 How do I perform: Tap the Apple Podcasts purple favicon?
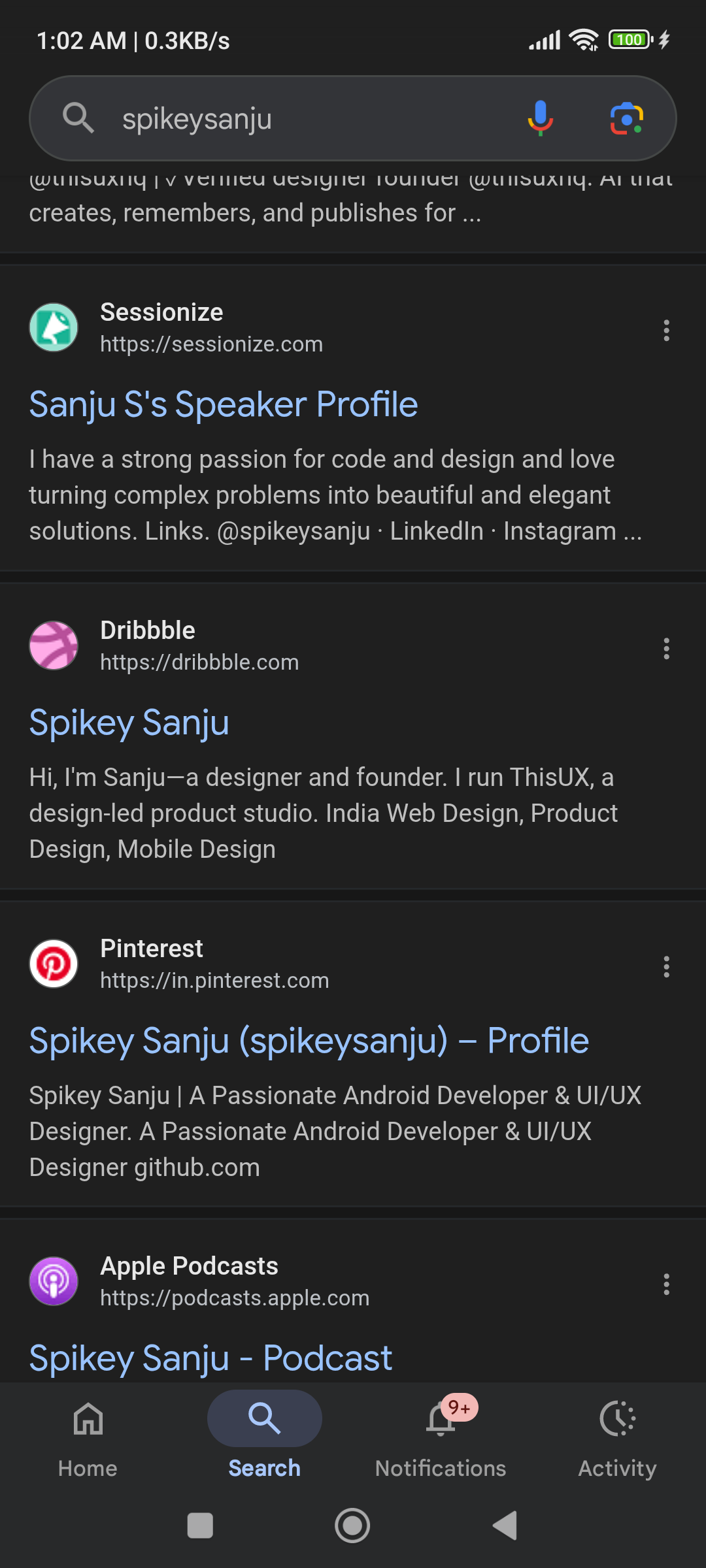pos(54,1281)
